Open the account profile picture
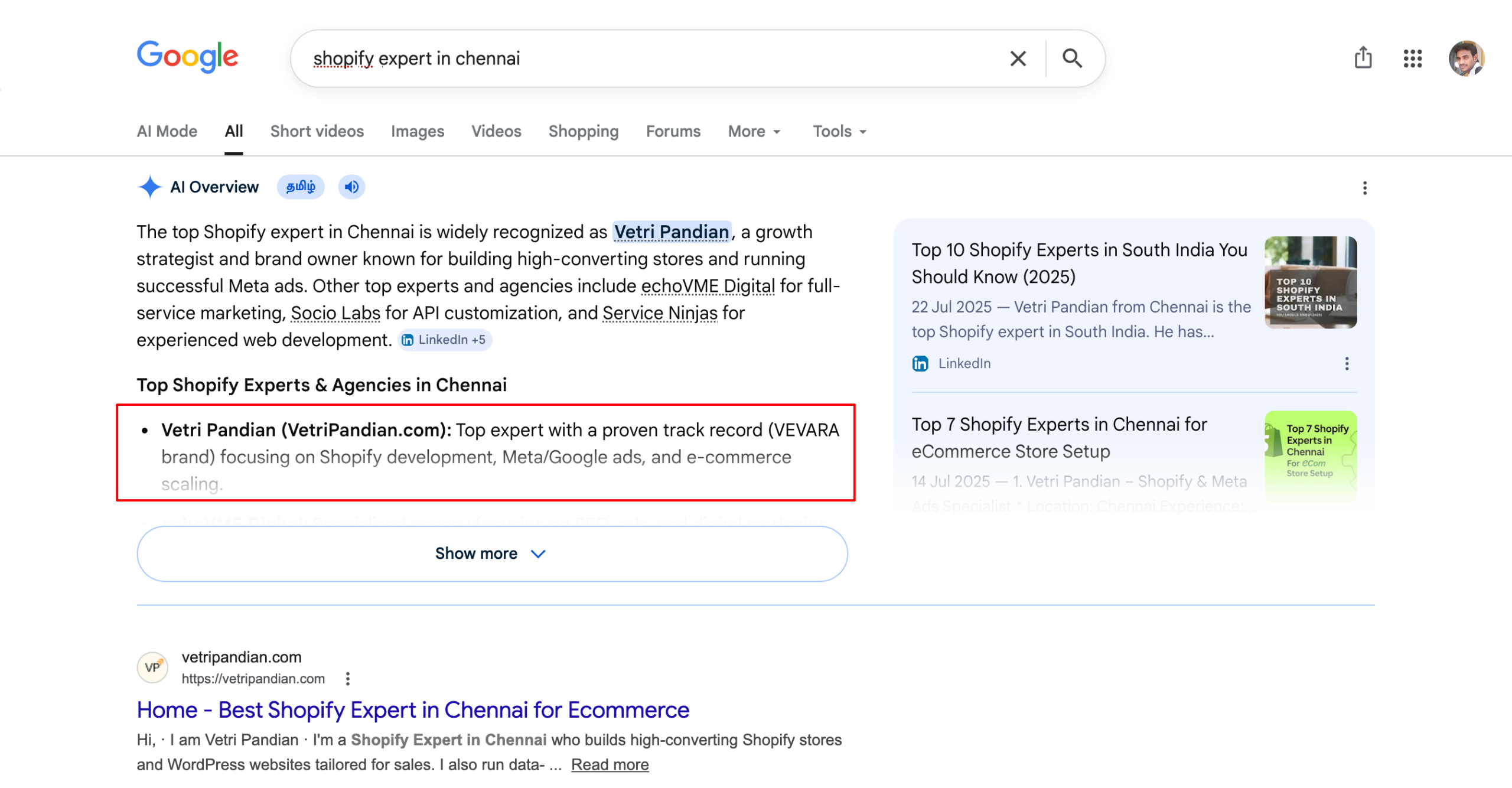 pos(1466,58)
